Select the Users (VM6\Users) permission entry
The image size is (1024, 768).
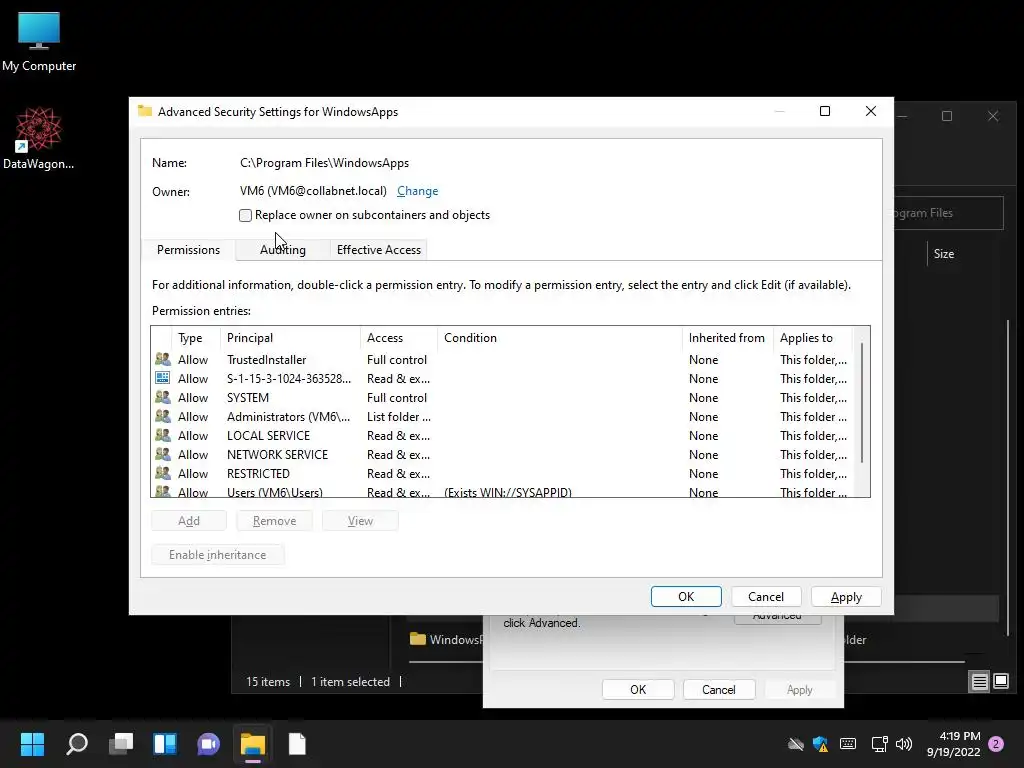(502, 492)
